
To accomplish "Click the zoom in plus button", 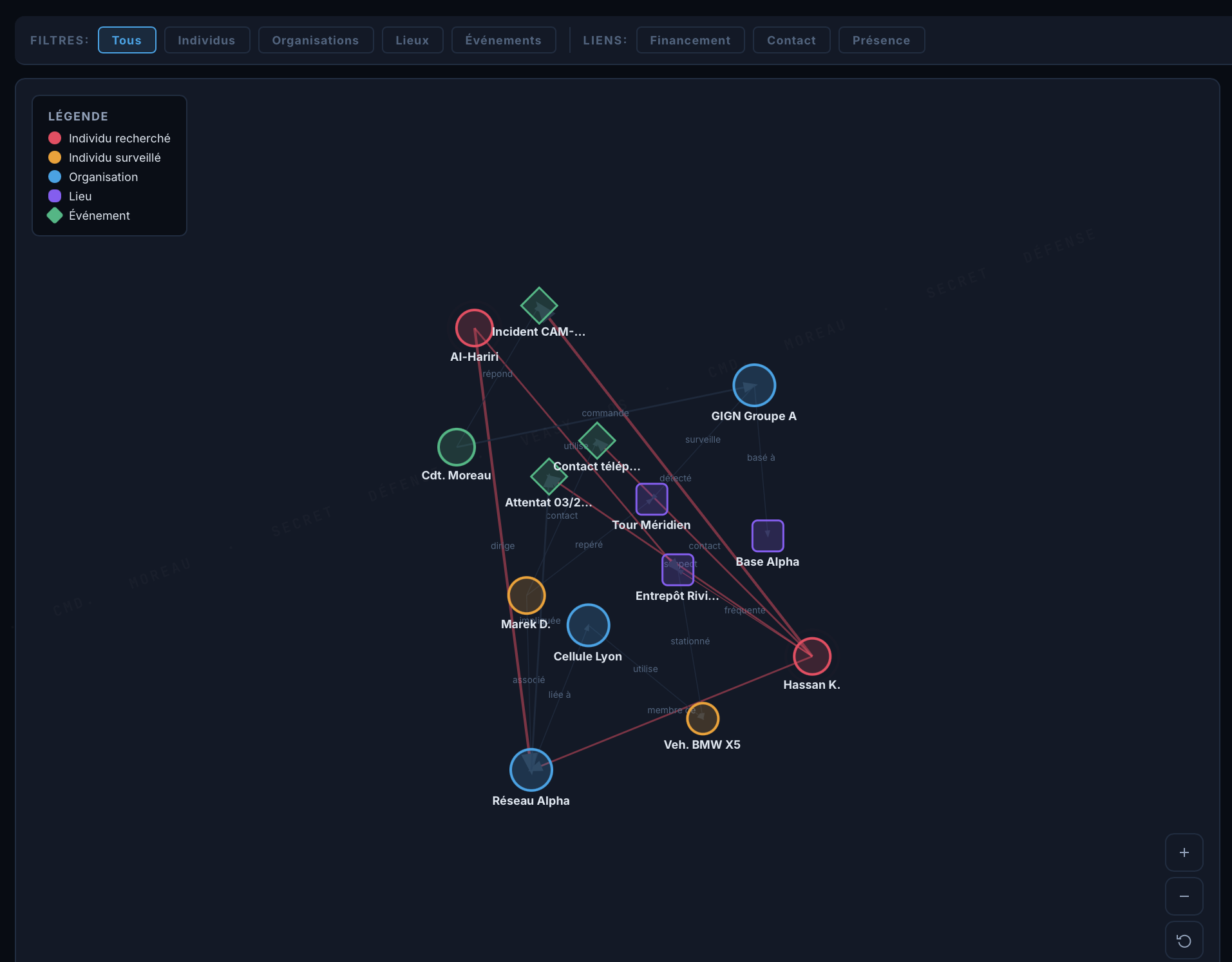I will pyautogui.click(x=1184, y=852).
